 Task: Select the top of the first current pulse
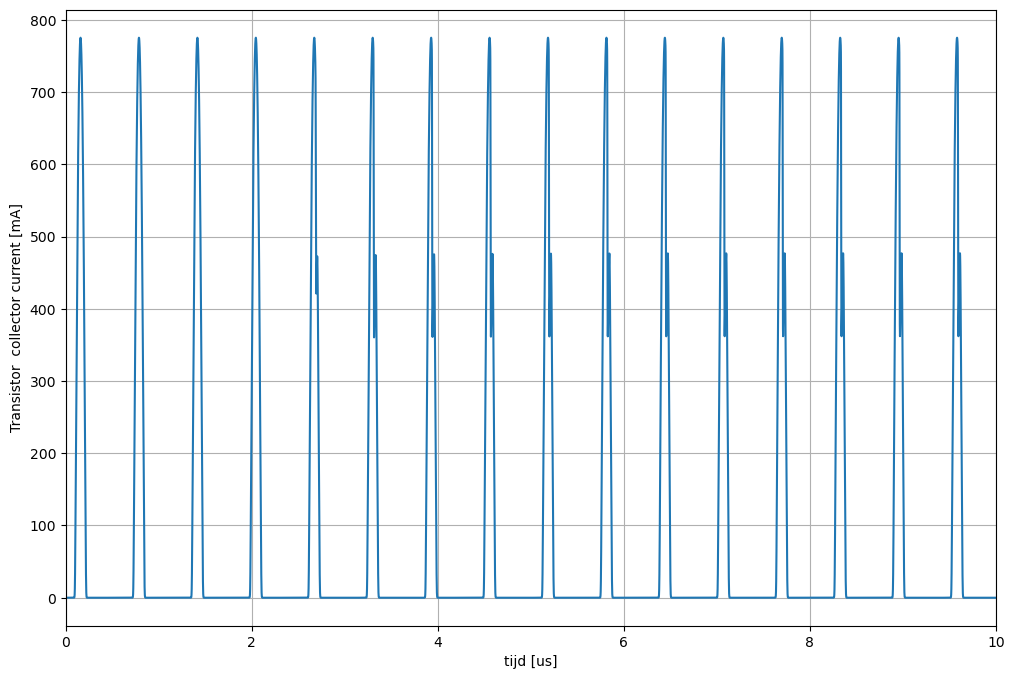80,39
